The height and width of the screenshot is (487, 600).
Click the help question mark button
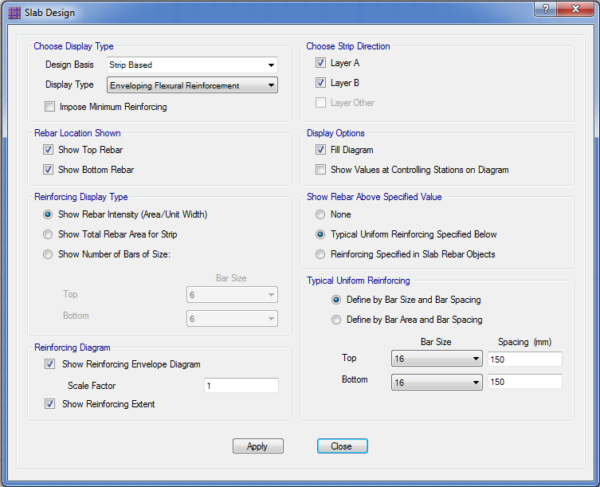541,9
